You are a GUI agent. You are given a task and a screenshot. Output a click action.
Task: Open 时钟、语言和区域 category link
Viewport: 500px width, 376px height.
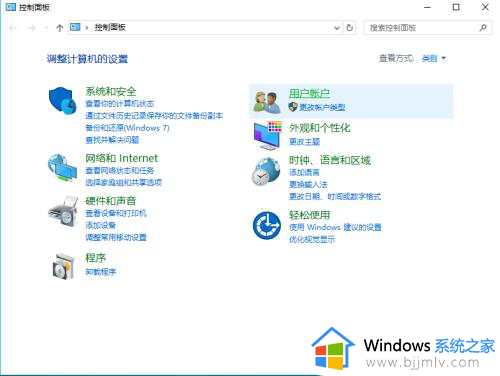tap(330, 160)
